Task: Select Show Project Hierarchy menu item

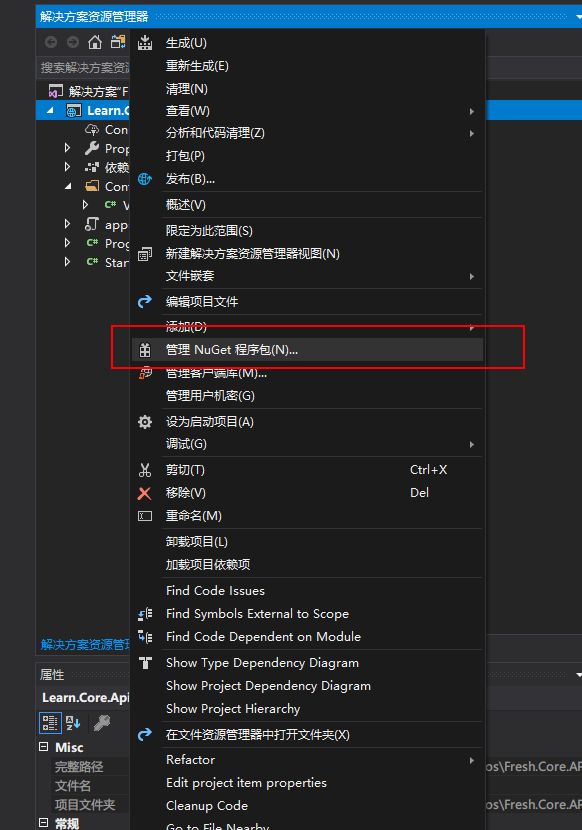Action: coord(307,709)
